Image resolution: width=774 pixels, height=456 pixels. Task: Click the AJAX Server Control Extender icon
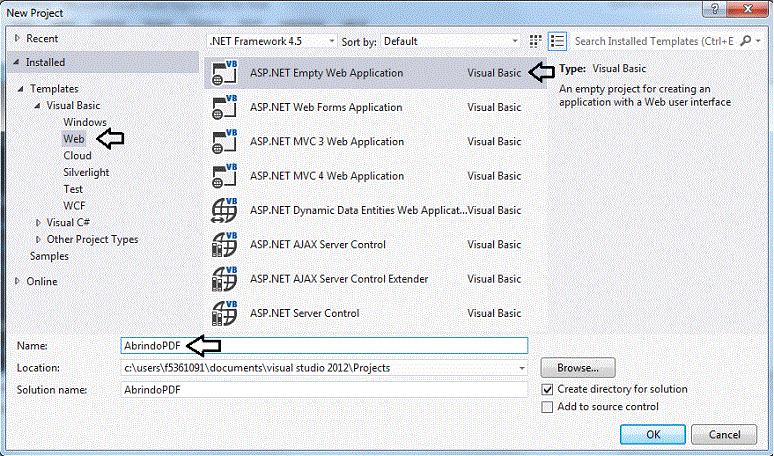[225, 279]
